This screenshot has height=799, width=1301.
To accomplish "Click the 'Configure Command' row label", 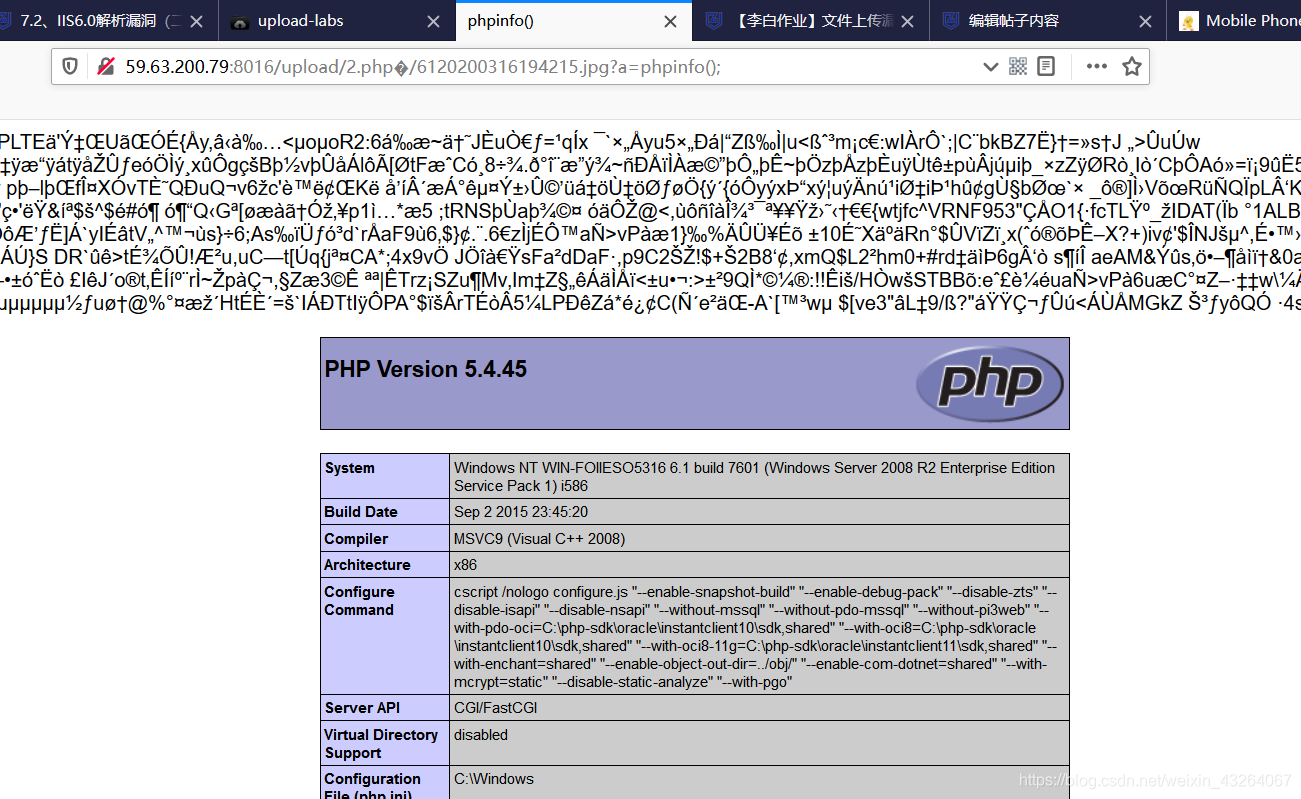I will (359, 601).
